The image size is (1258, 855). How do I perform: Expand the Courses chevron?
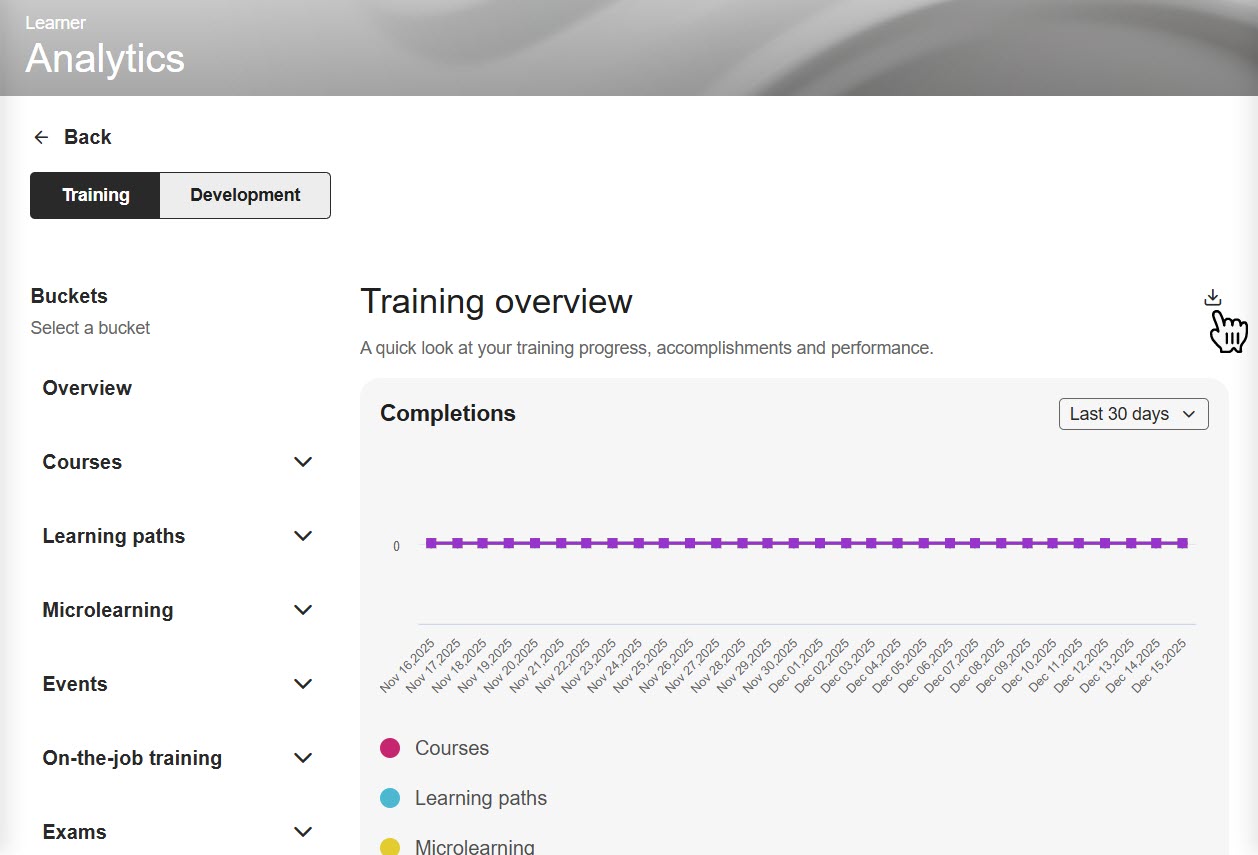(303, 462)
